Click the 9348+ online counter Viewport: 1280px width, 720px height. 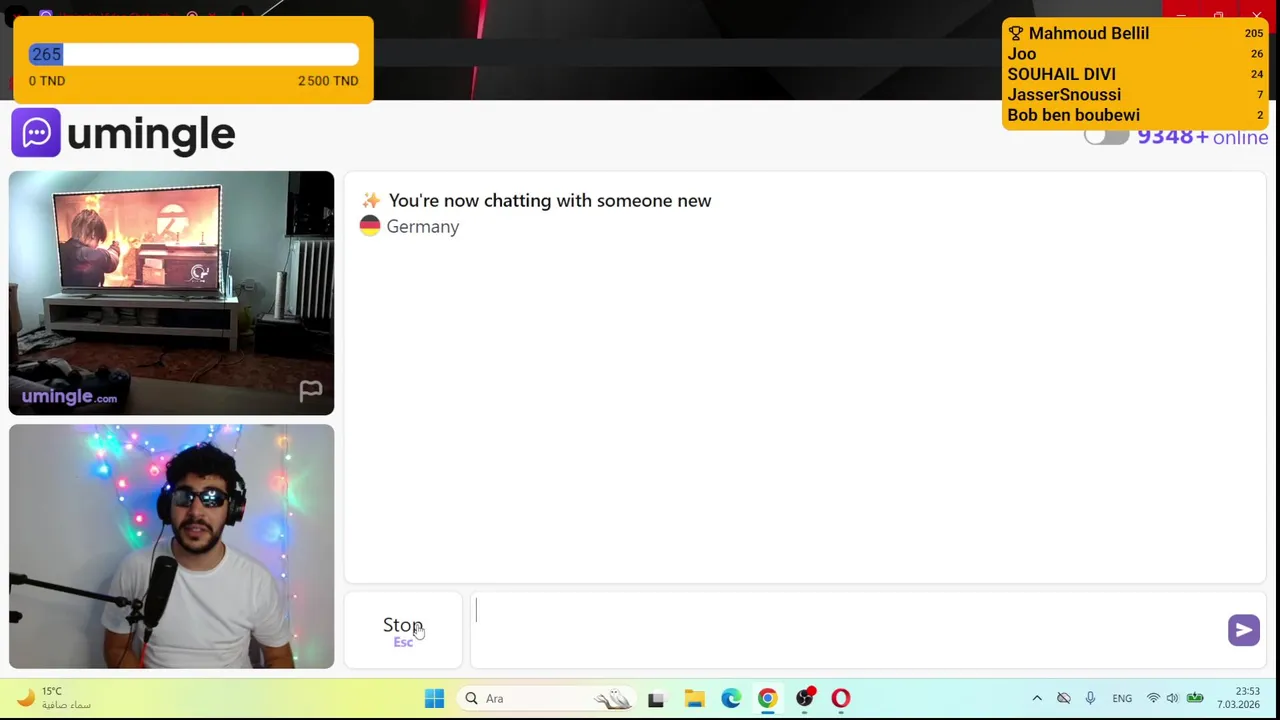[x=1202, y=137]
